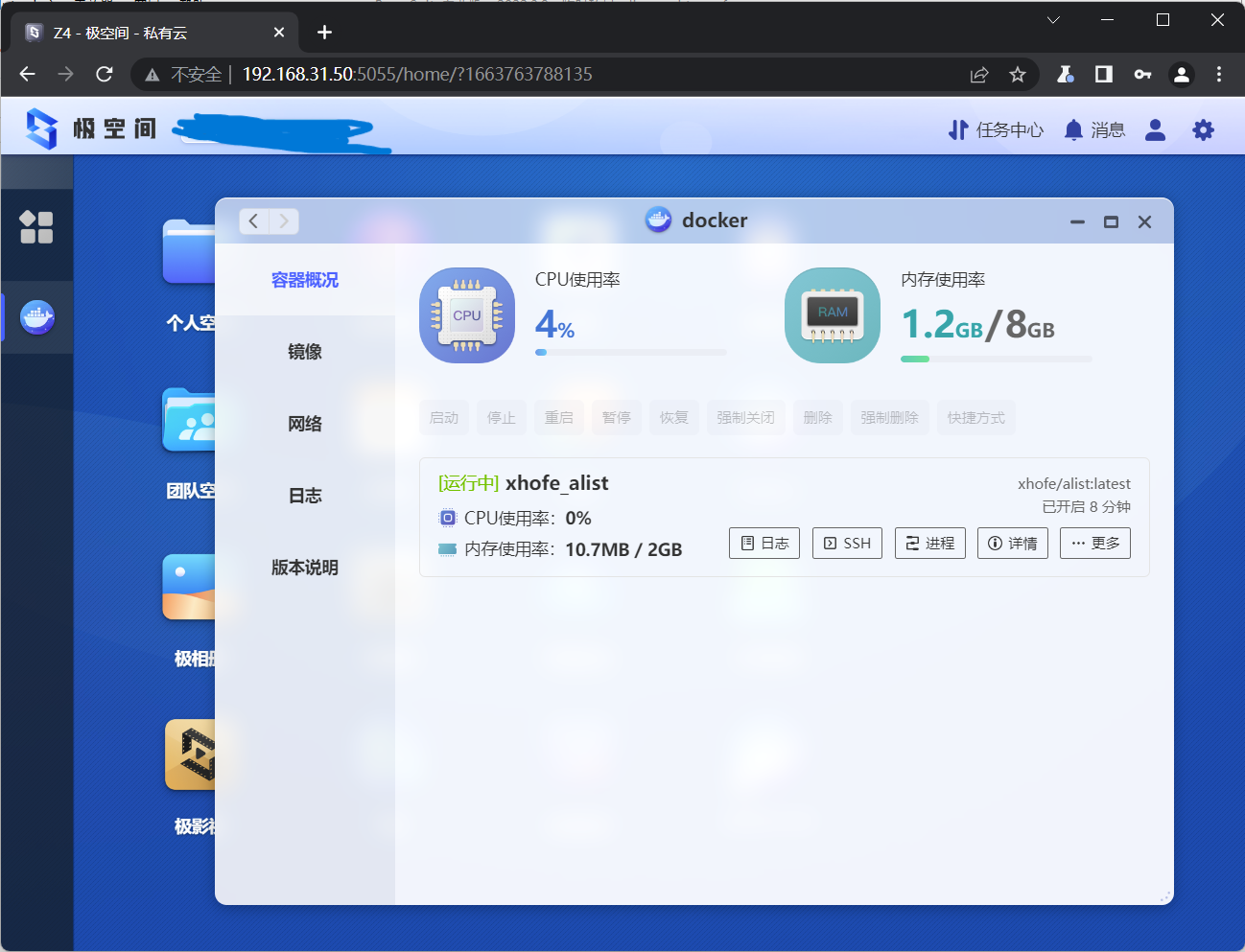The height and width of the screenshot is (952, 1245).
Task: Click the 4% CPU usage value
Action: click(555, 324)
